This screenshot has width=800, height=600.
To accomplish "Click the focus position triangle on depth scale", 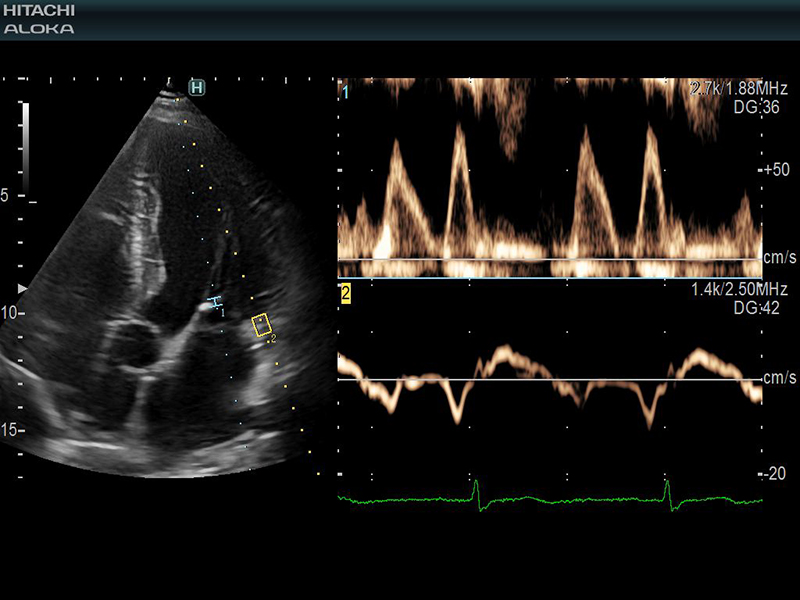I will (x=25, y=288).
